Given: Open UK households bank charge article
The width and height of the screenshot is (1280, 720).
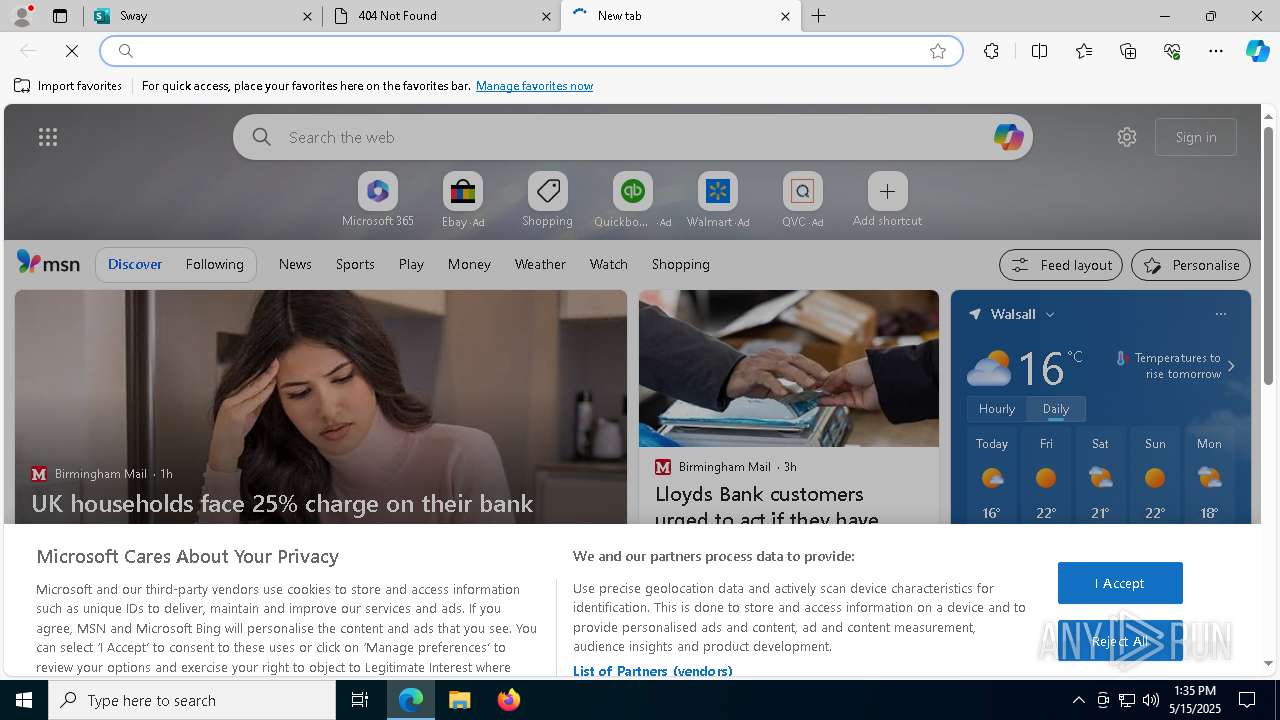Looking at the screenshot, I should click(x=282, y=503).
